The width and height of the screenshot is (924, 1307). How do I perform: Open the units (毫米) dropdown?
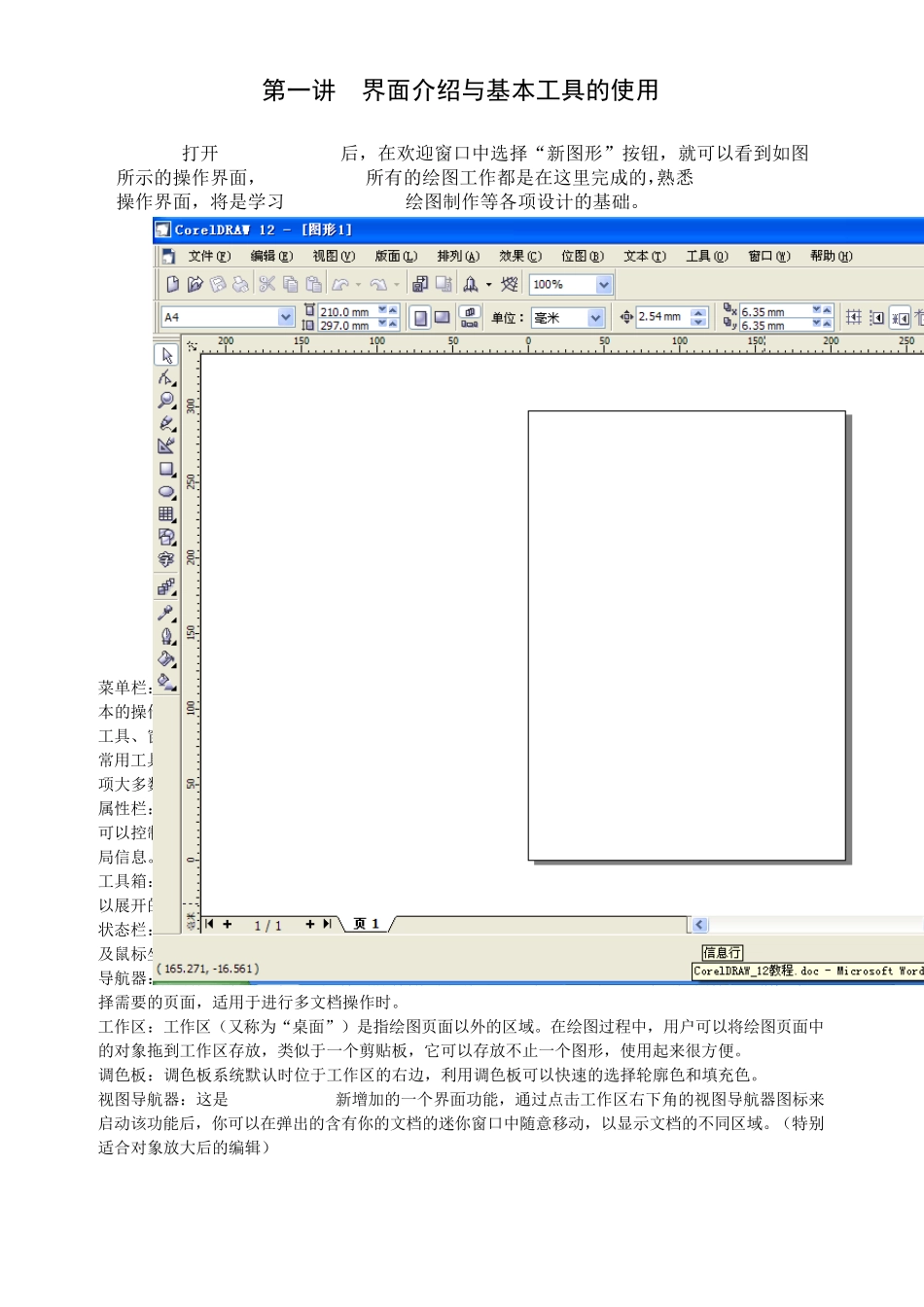(595, 318)
